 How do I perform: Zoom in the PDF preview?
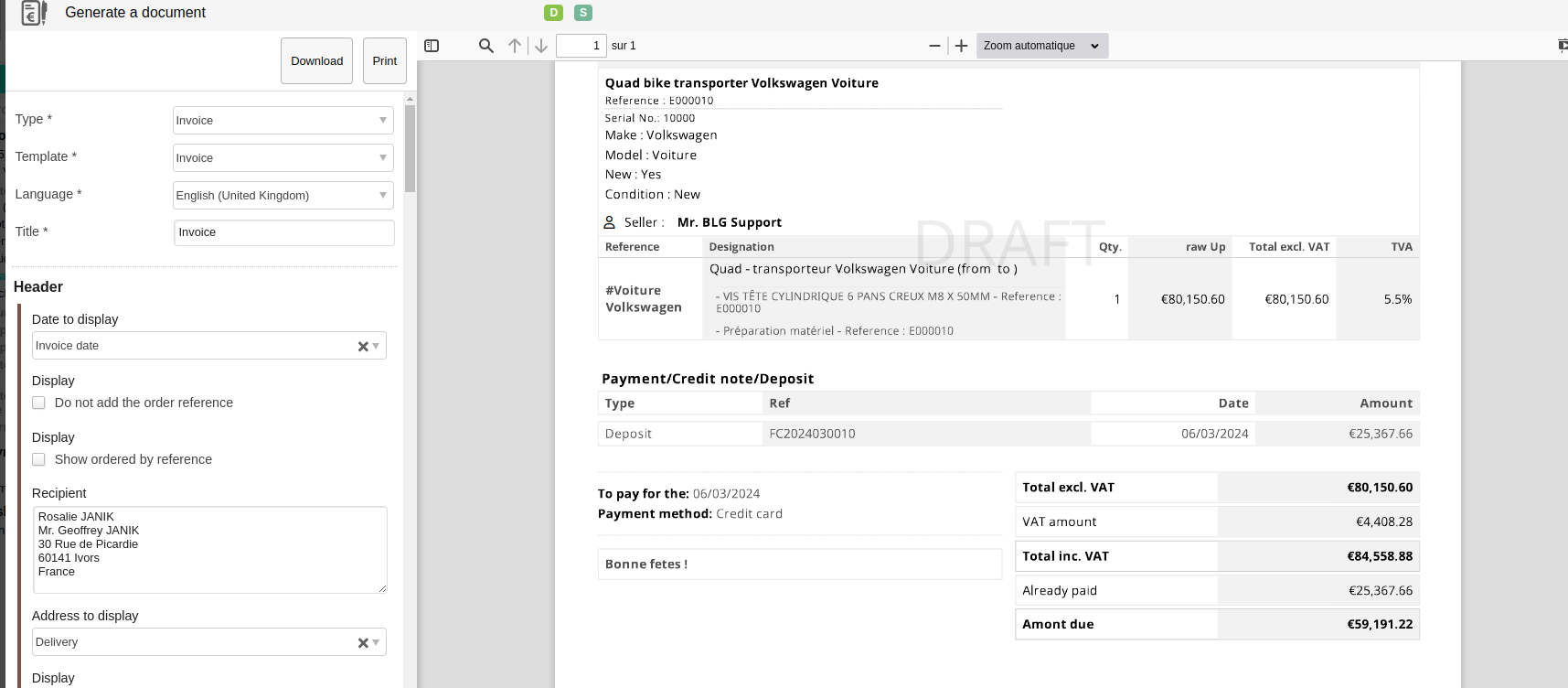point(961,46)
